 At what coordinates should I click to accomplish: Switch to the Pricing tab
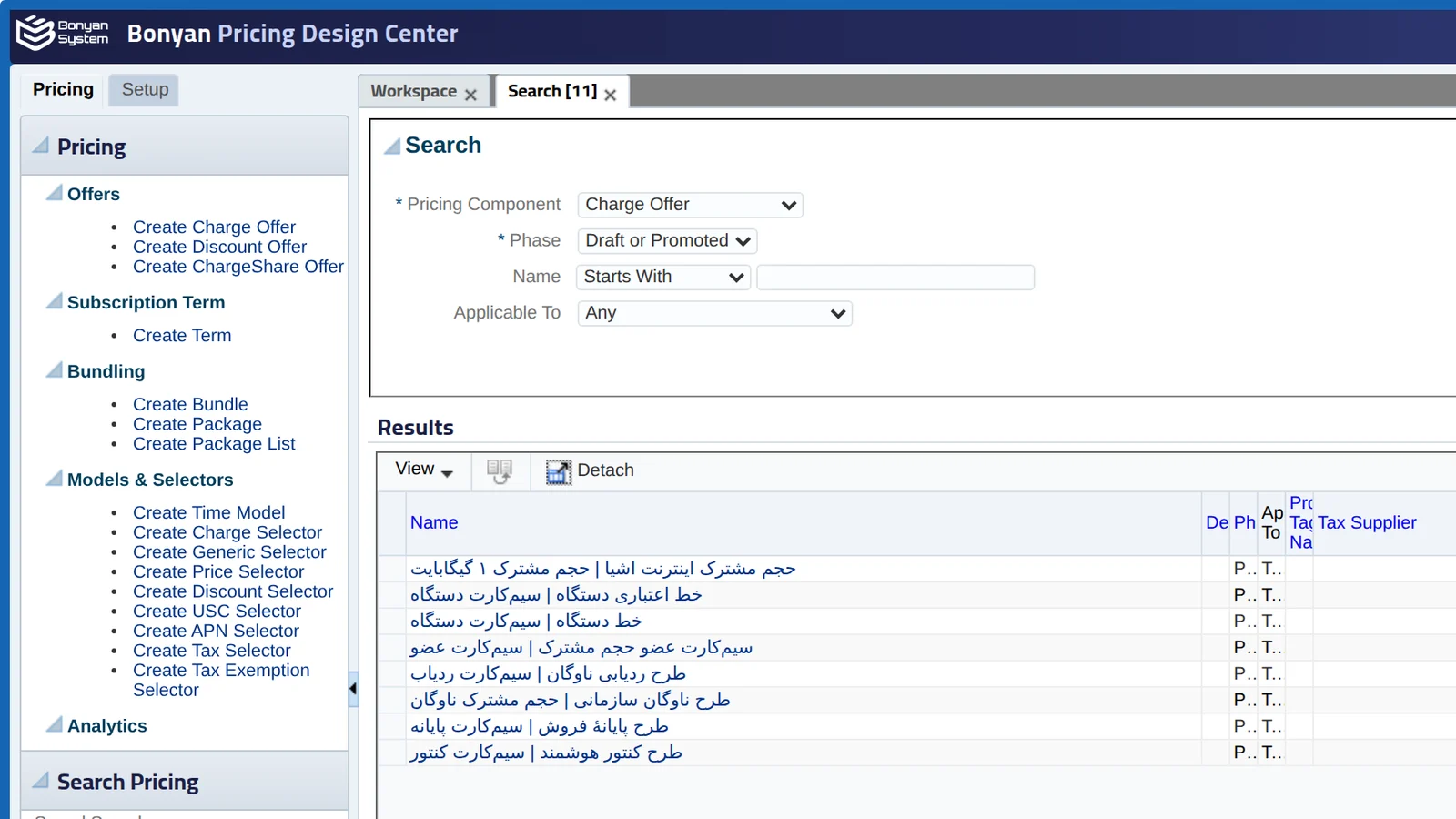[x=63, y=89]
